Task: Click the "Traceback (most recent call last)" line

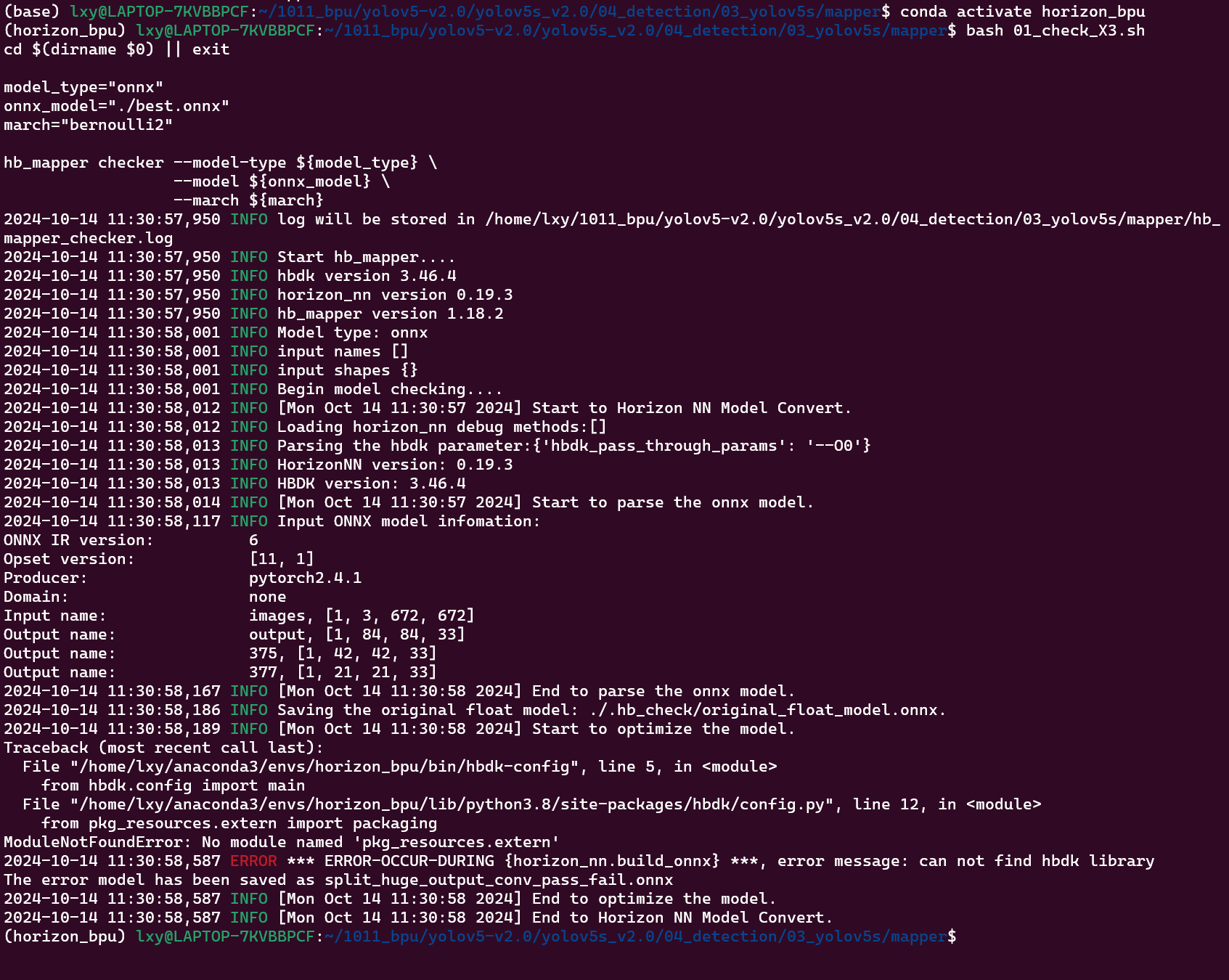Action: (x=163, y=748)
